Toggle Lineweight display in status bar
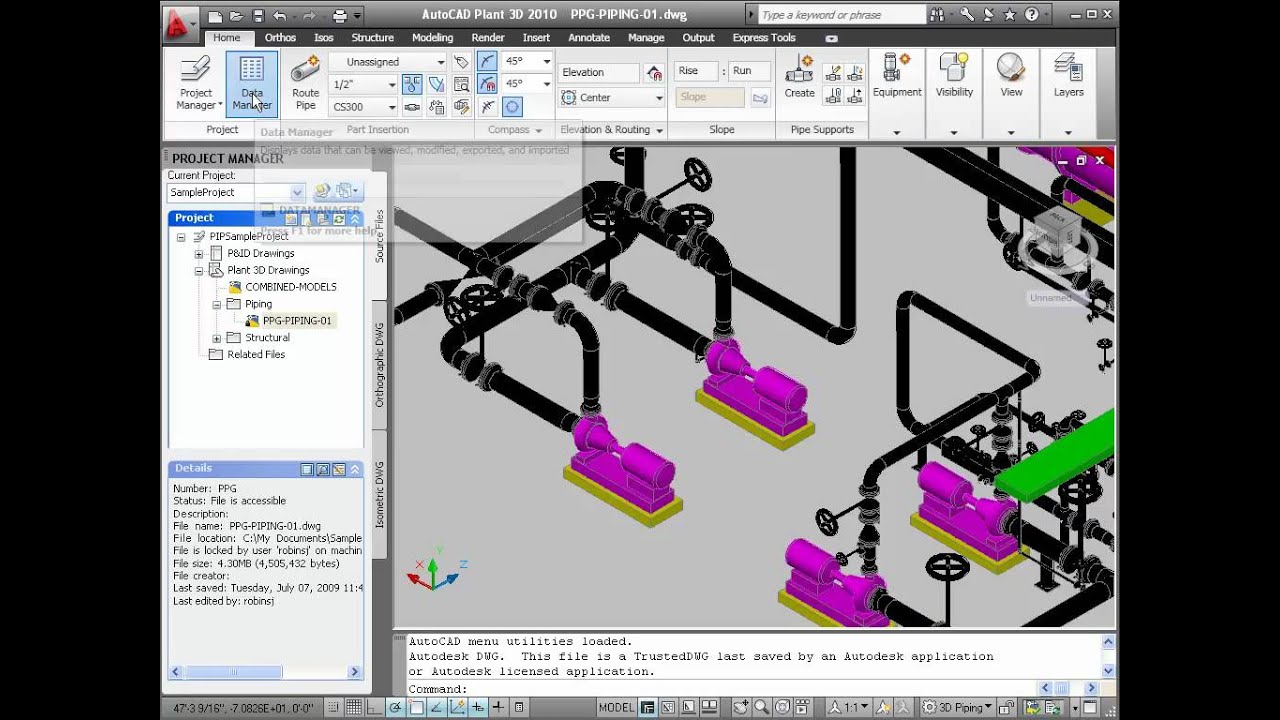The image size is (1280, 720). click(x=498, y=707)
